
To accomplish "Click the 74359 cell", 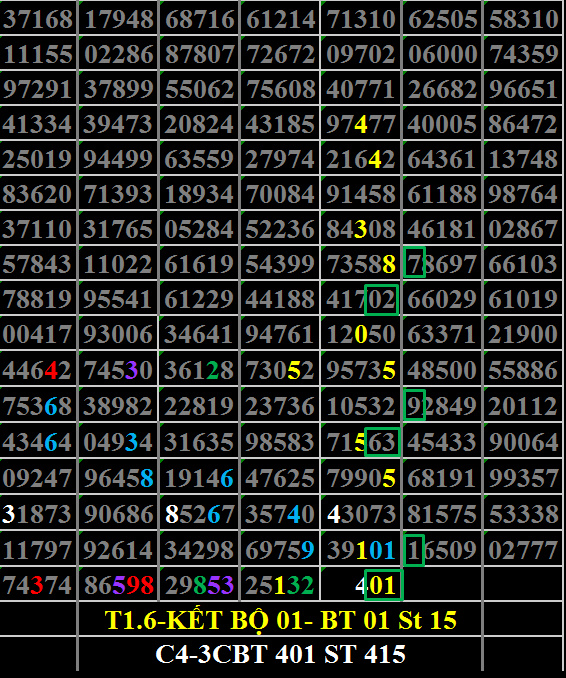I will pos(524,53).
